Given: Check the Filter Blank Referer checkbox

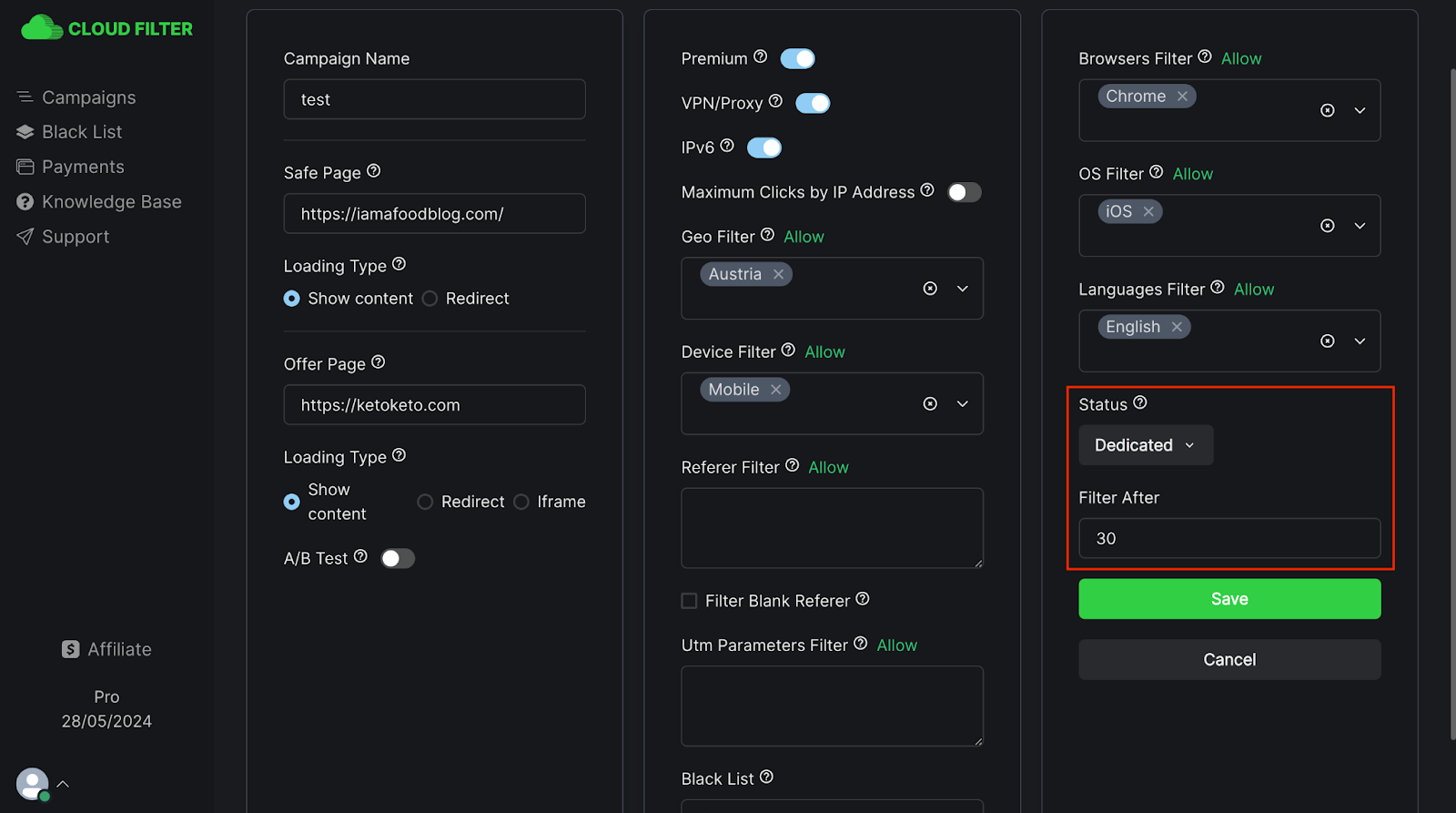Looking at the screenshot, I should coord(690,601).
